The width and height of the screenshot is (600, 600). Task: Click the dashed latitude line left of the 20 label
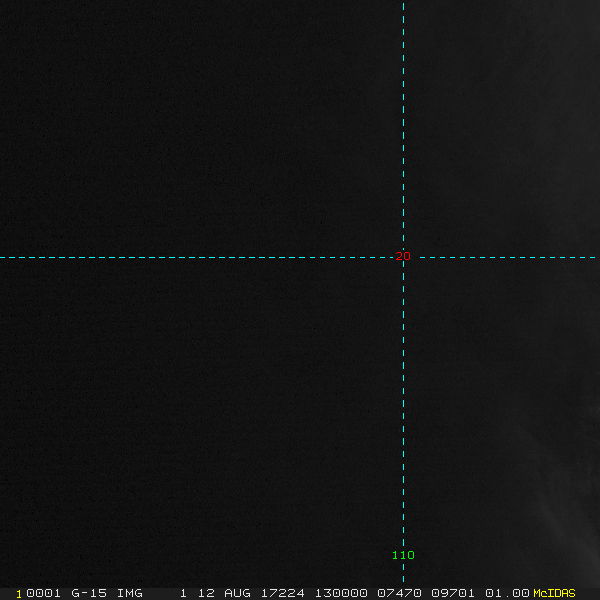200,257
